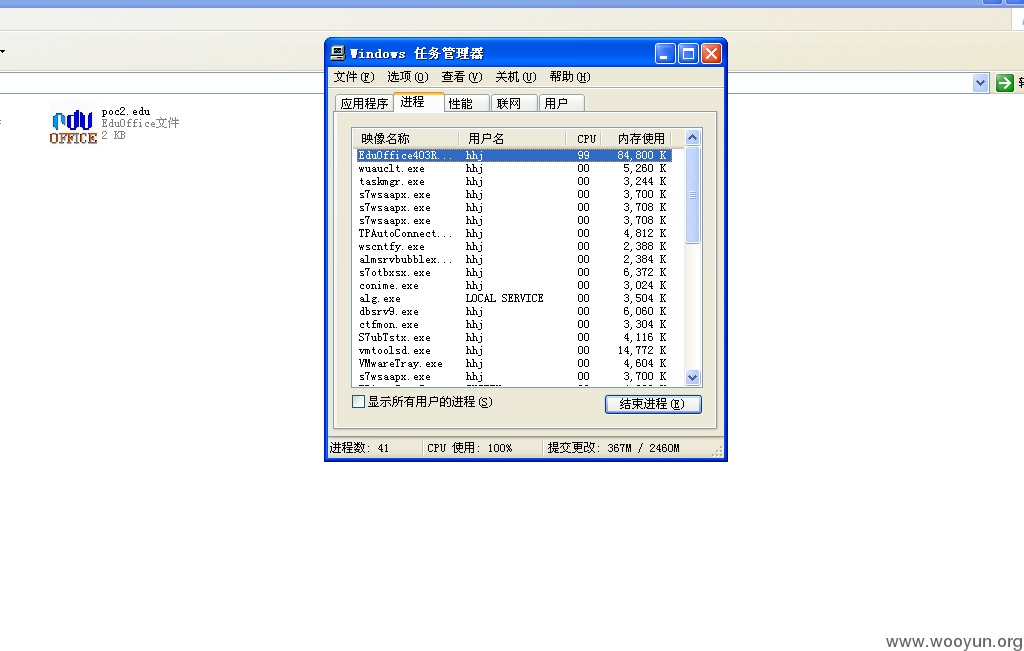Screen dimensions: 1024x651
Task: Click the process list scrollbar thumb
Action: (x=692, y=195)
